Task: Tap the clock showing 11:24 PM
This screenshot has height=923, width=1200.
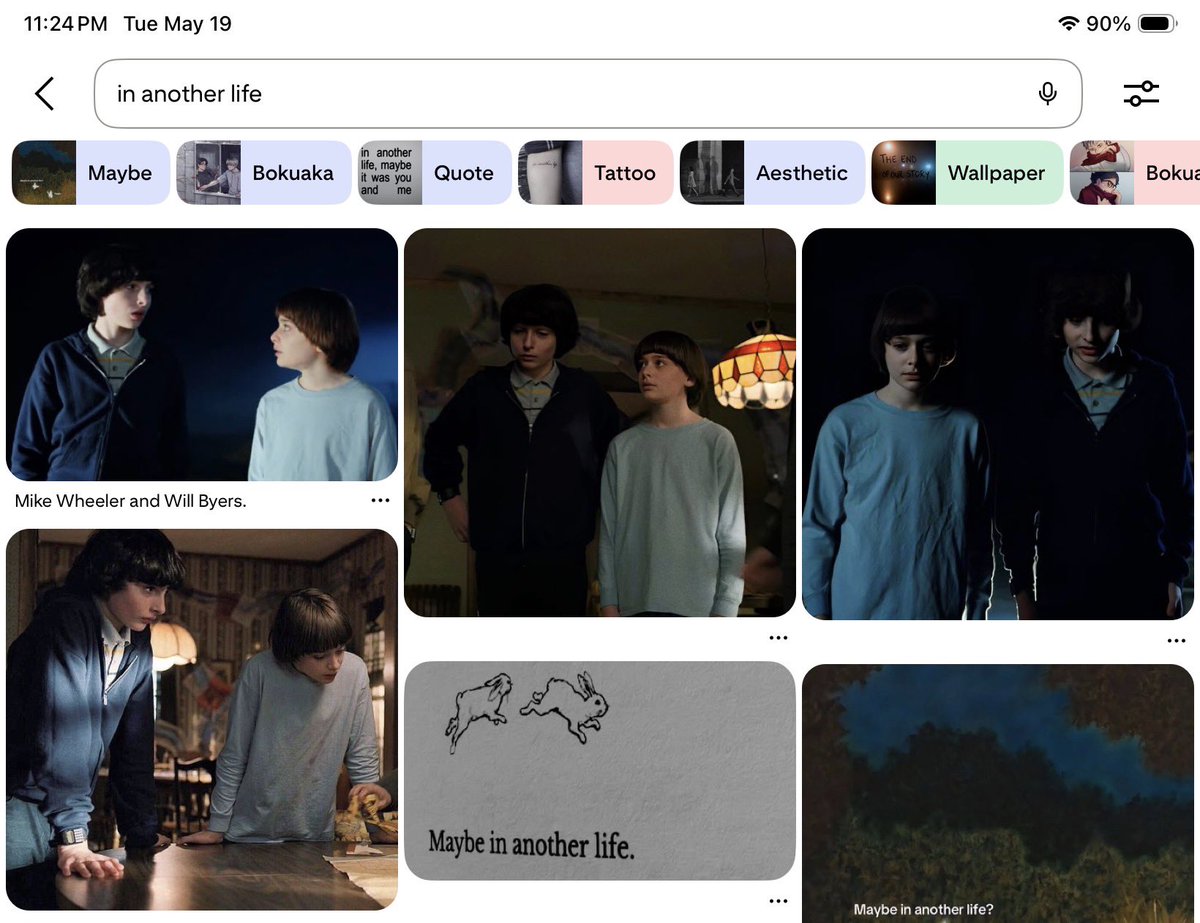Action: (65, 24)
